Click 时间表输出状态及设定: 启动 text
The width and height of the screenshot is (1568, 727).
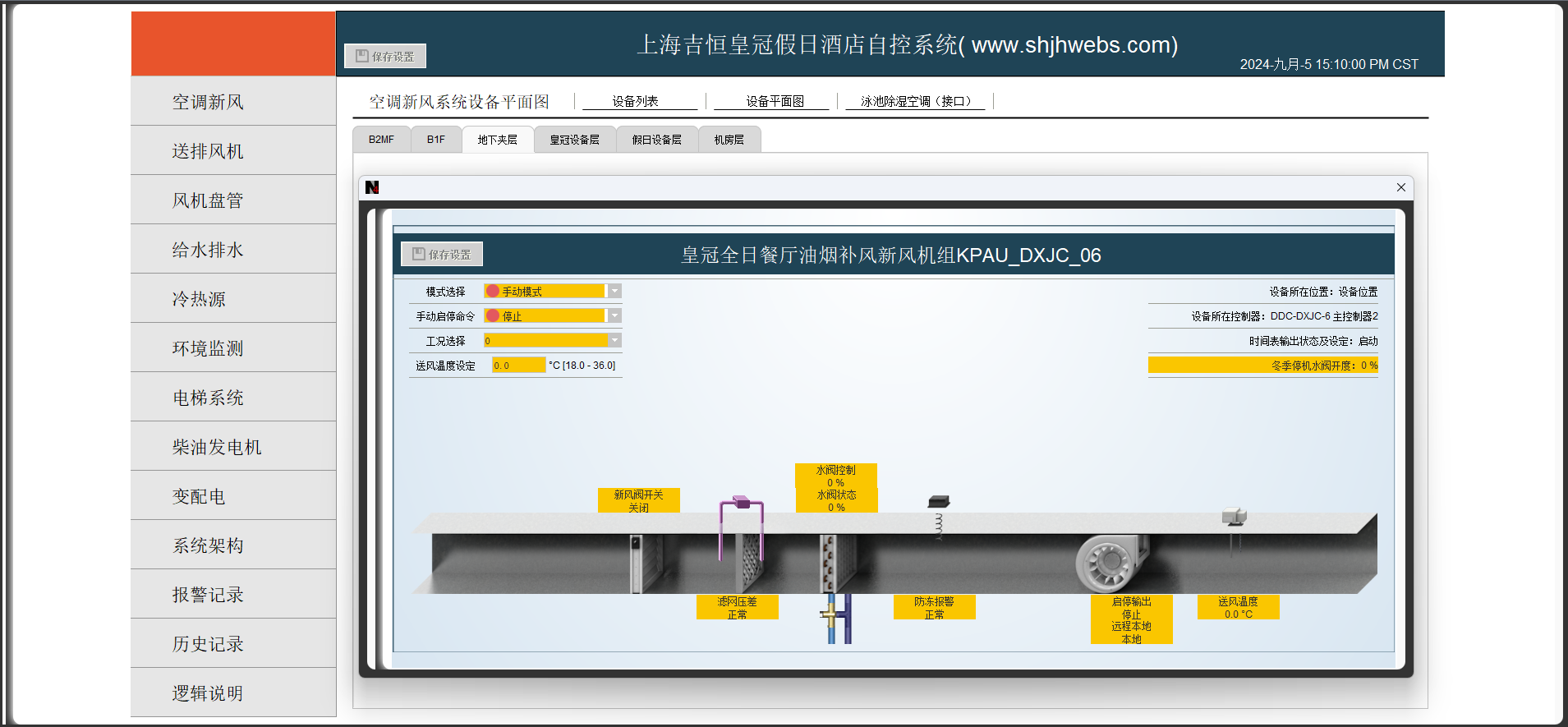pos(1313,341)
